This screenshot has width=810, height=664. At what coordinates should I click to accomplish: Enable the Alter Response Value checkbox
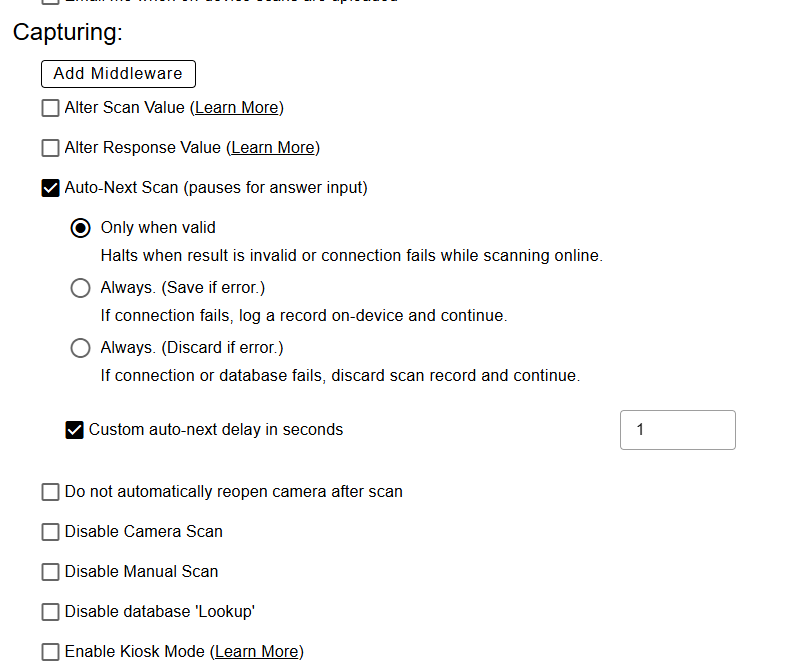(50, 148)
